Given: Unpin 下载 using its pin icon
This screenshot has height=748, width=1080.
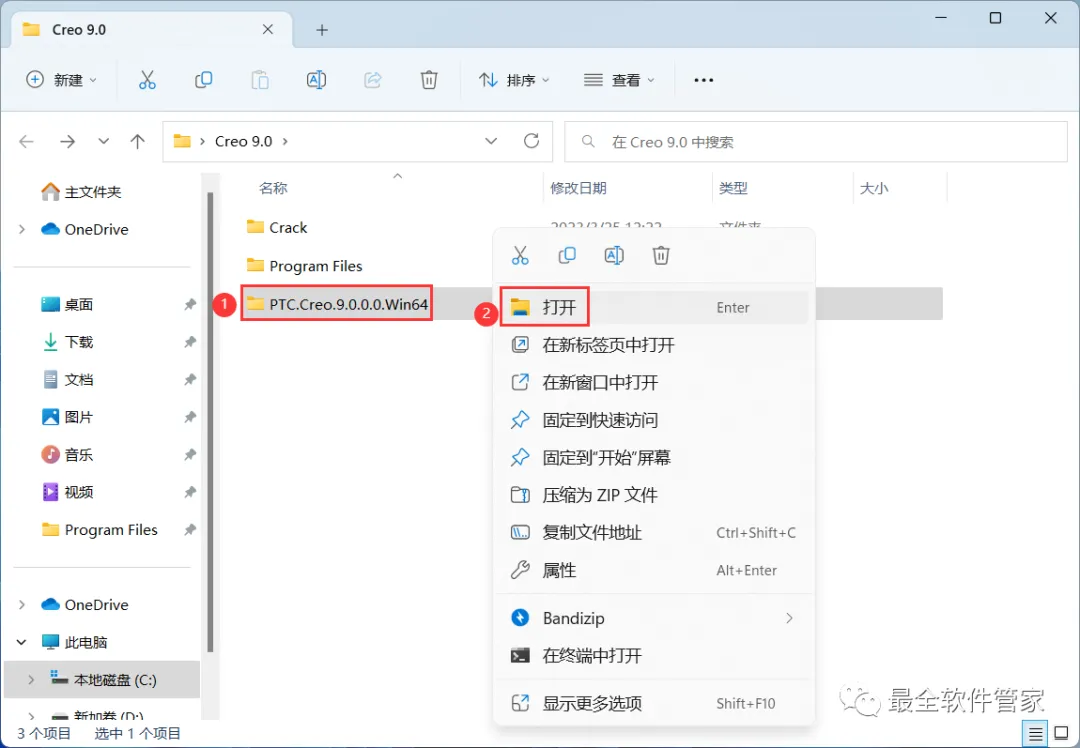Looking at the screenshot, I should [x=190, y=342].
